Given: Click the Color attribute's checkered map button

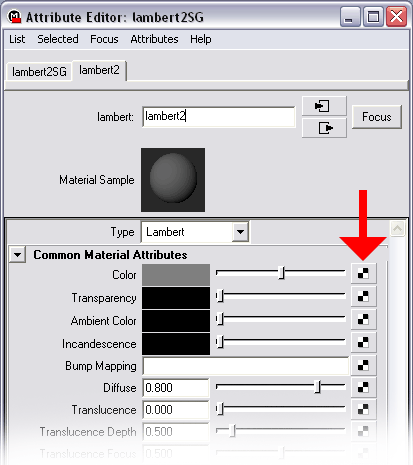Looking at the screenshot, I should [363, 274].
